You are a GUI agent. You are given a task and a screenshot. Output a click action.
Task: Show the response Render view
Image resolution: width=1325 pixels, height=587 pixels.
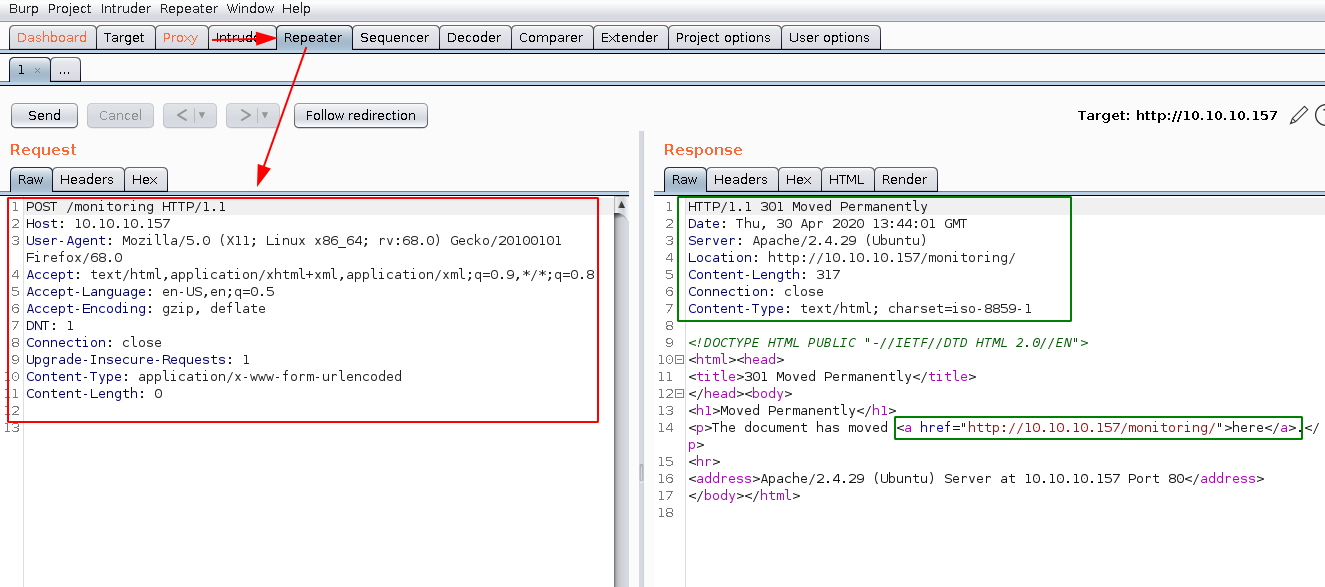pyautogui.click(x=904, y=179)
